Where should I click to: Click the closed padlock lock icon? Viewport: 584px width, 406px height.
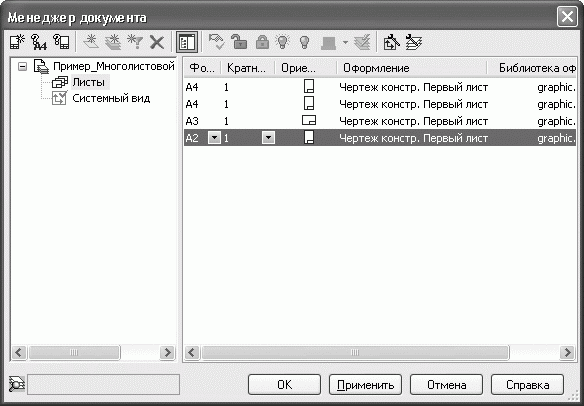point(262,42)
